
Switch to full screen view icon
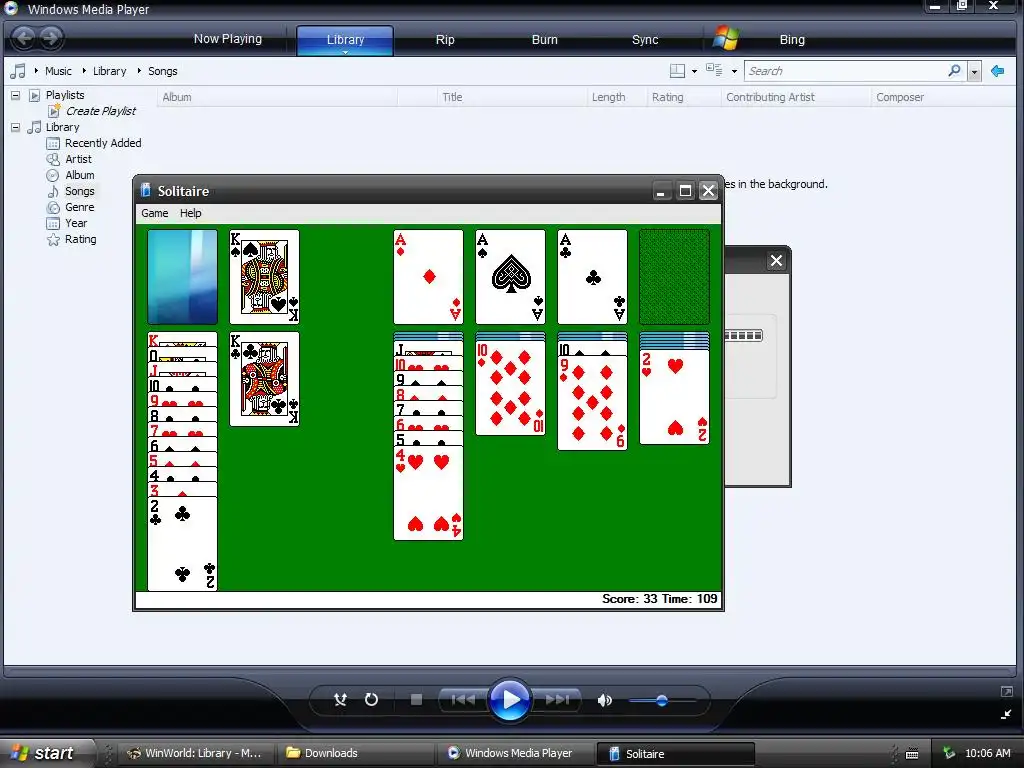1006,692
